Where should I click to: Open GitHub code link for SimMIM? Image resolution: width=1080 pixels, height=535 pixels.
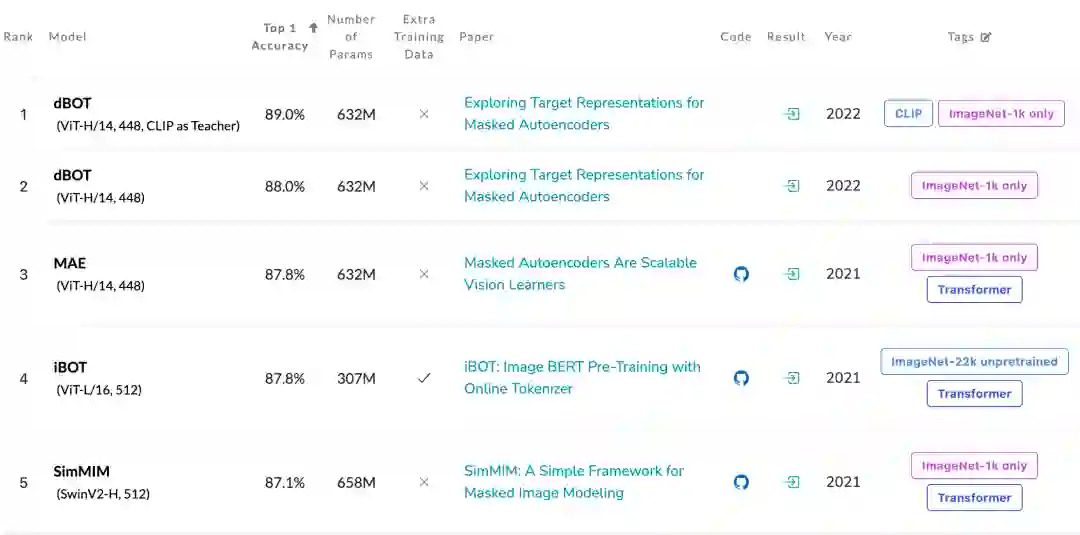pos(741,482)
